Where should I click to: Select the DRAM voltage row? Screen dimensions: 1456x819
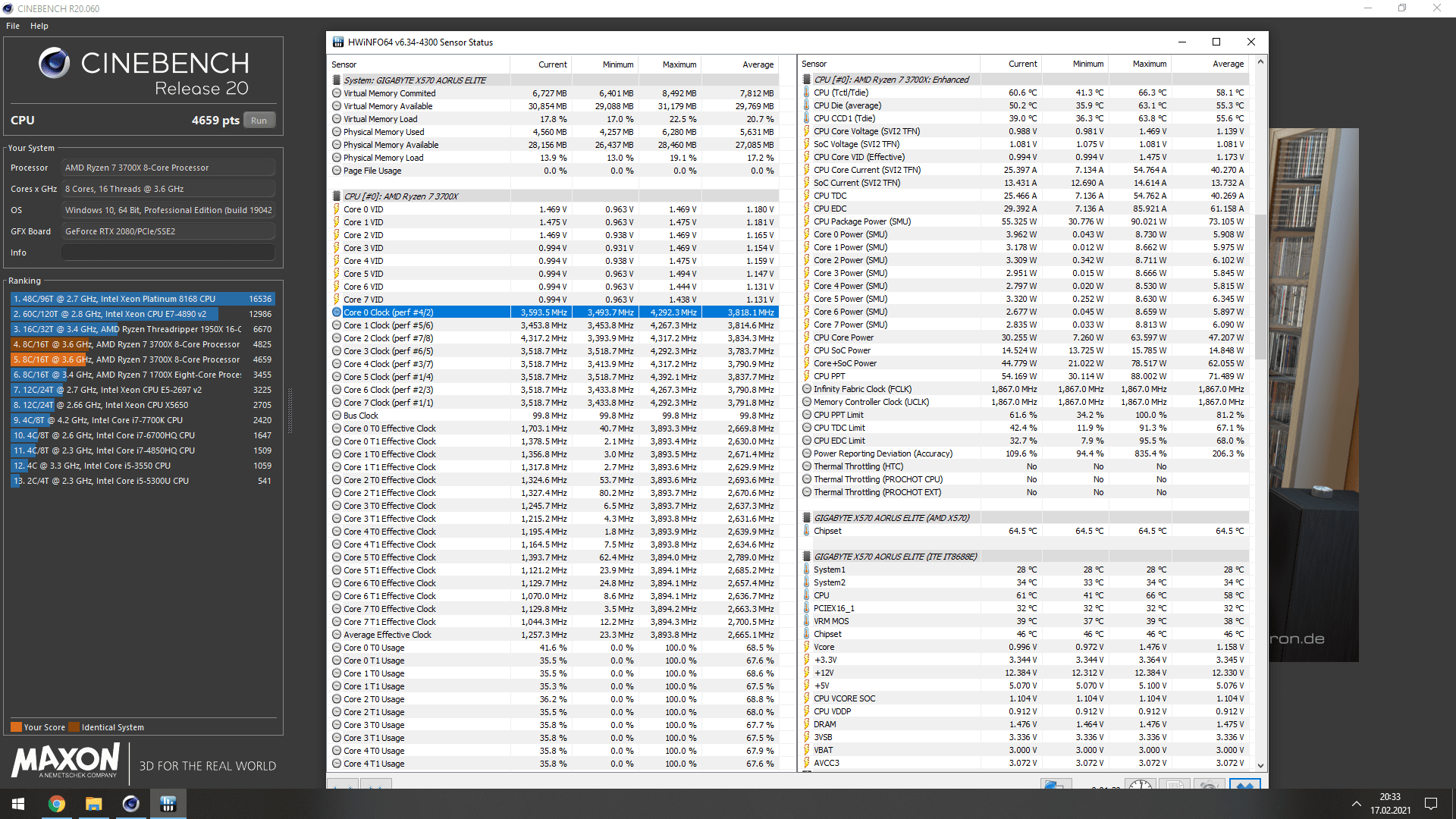(1024, 724)
